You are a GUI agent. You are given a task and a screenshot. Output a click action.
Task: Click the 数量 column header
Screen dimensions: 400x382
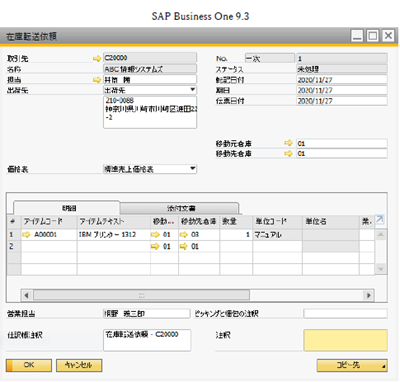point(236,221)
